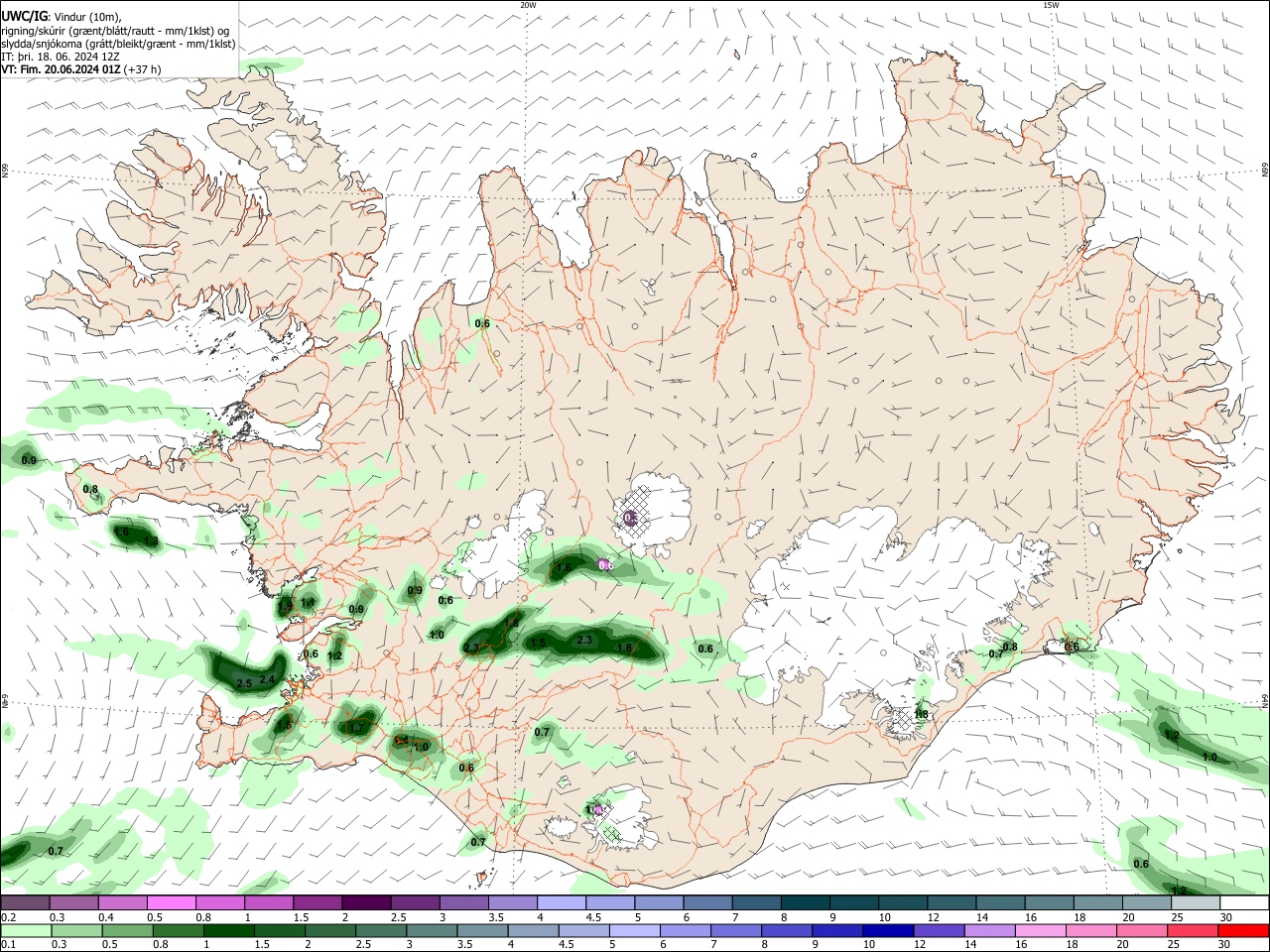Select the initial time 'IT: þri. 18. 06. 2024 12Z'
Viewport: 1270px width, 952px height.
[61, 57]
